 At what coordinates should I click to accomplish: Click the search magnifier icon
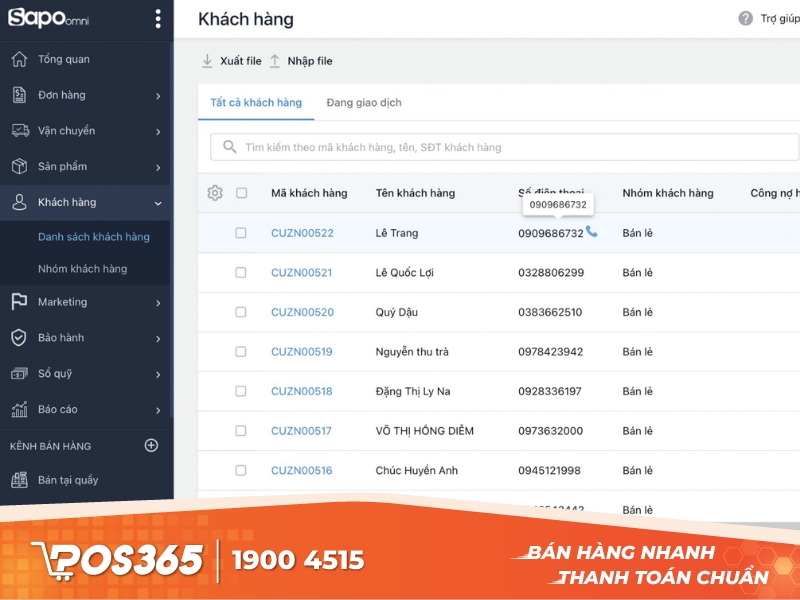[x=230, y=147]
